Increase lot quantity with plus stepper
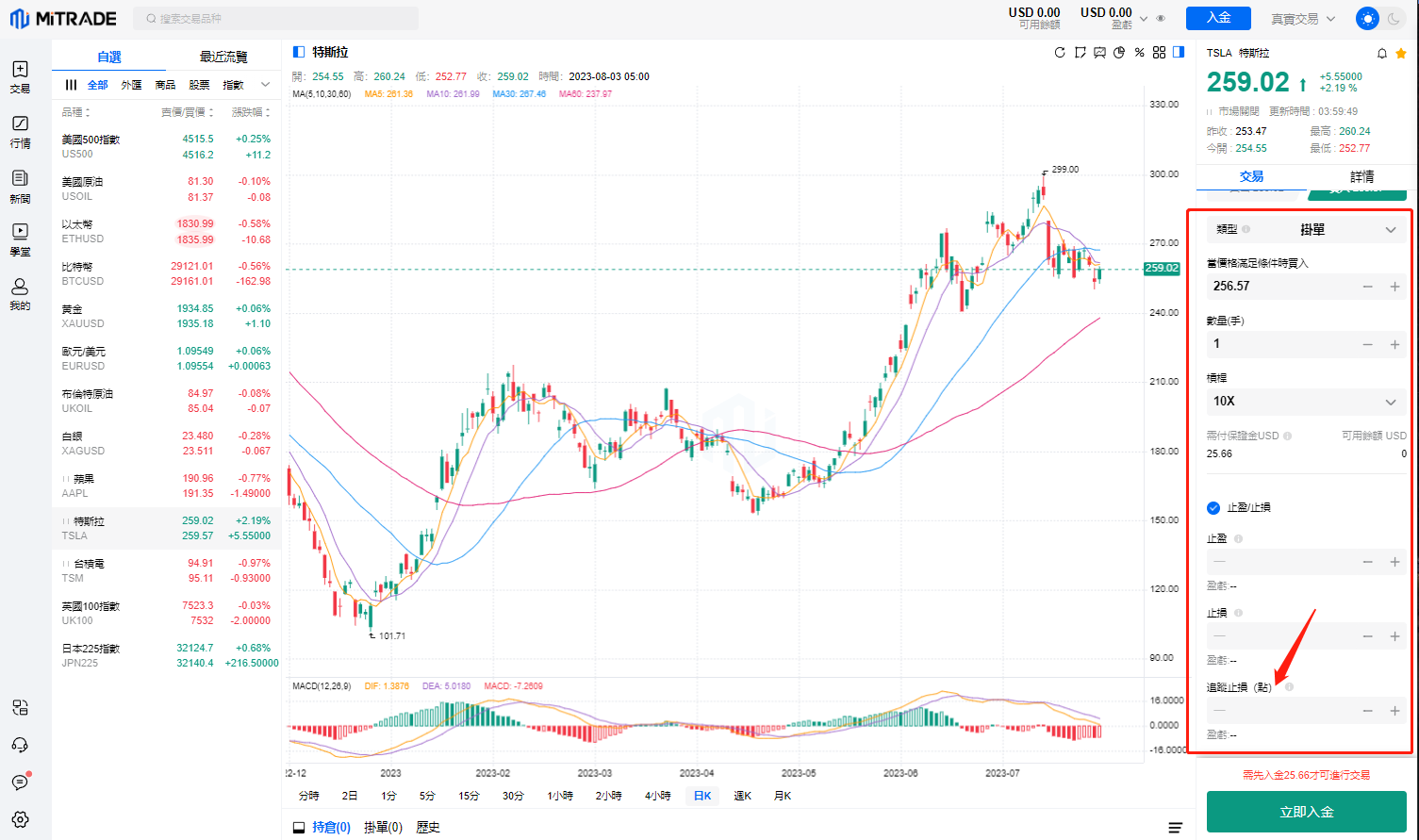The height and width of the screenshot is (840, 1419). pyautogui.click(x=1394, y=345)
